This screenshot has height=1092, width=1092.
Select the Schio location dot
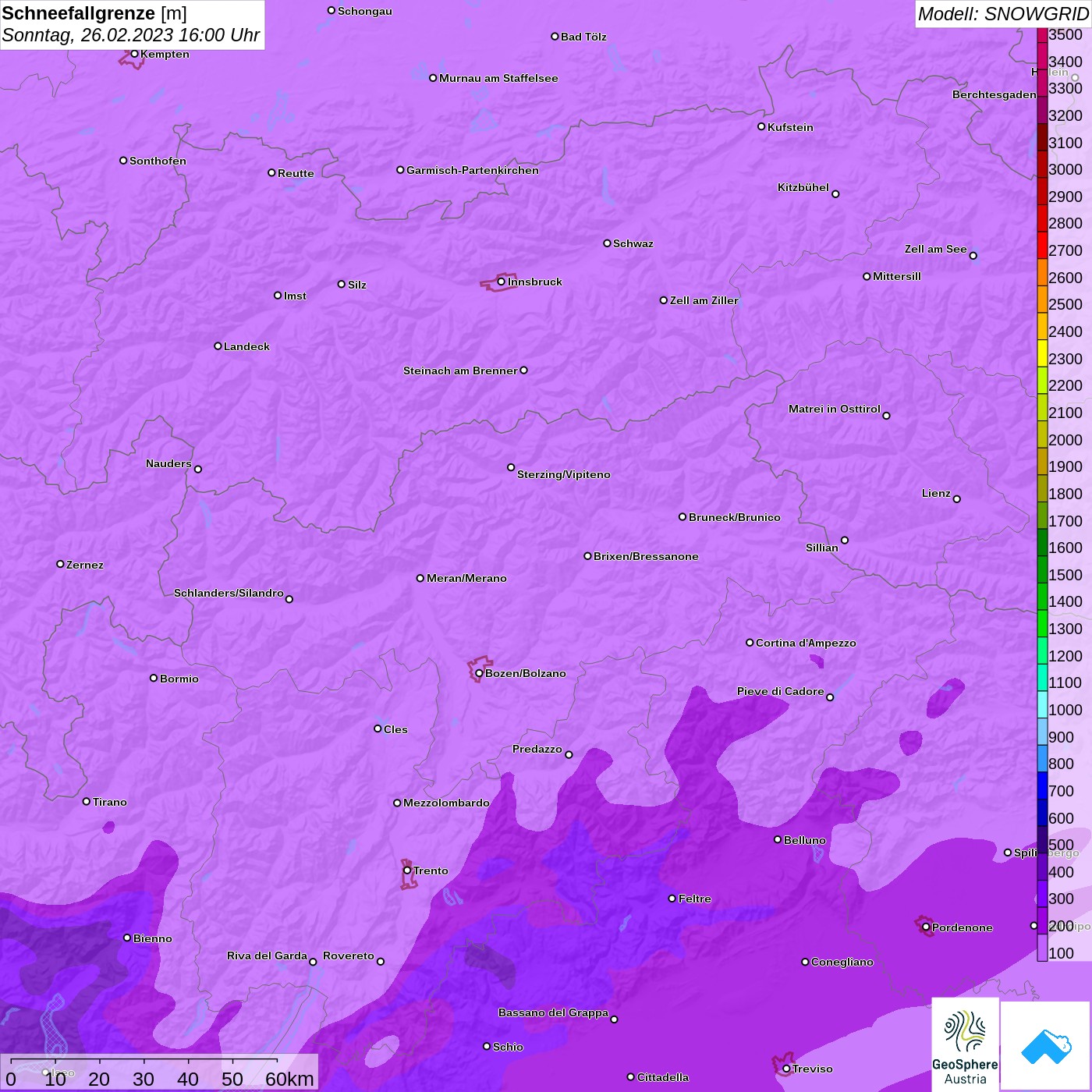click(487, 1046)
